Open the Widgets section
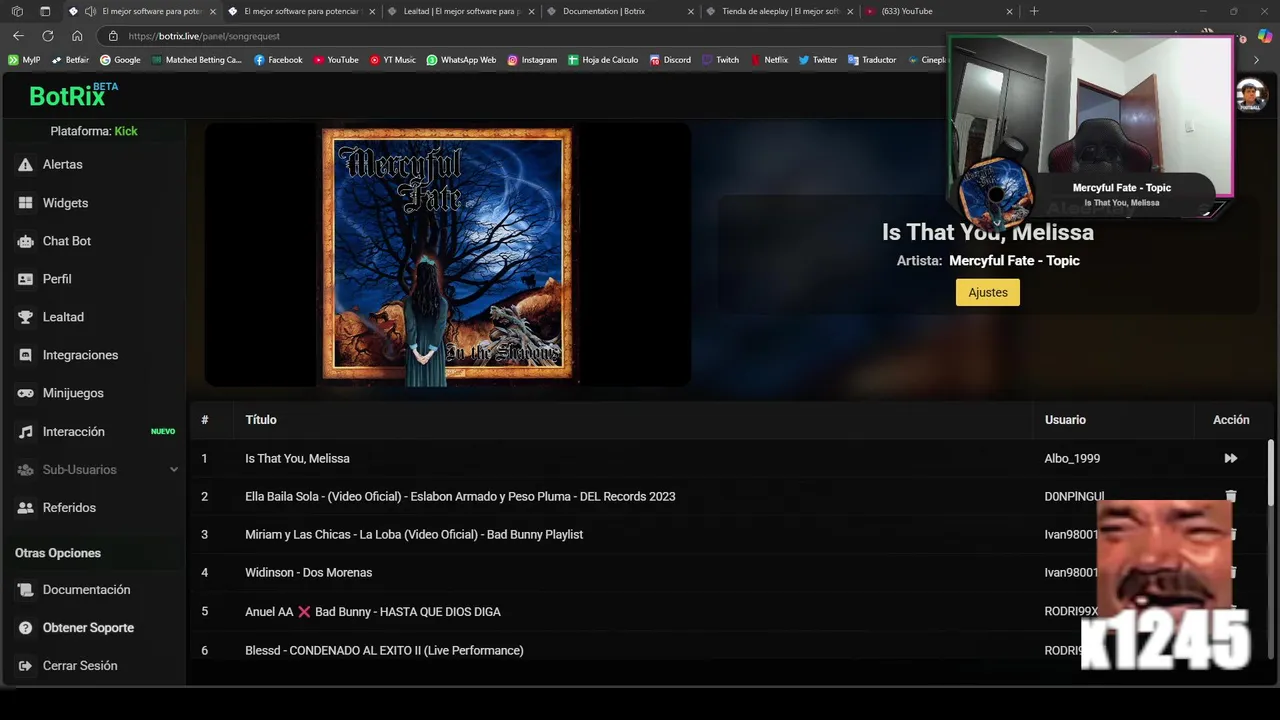This screenshot has height=720, width=1280. [x=65, y=203]
